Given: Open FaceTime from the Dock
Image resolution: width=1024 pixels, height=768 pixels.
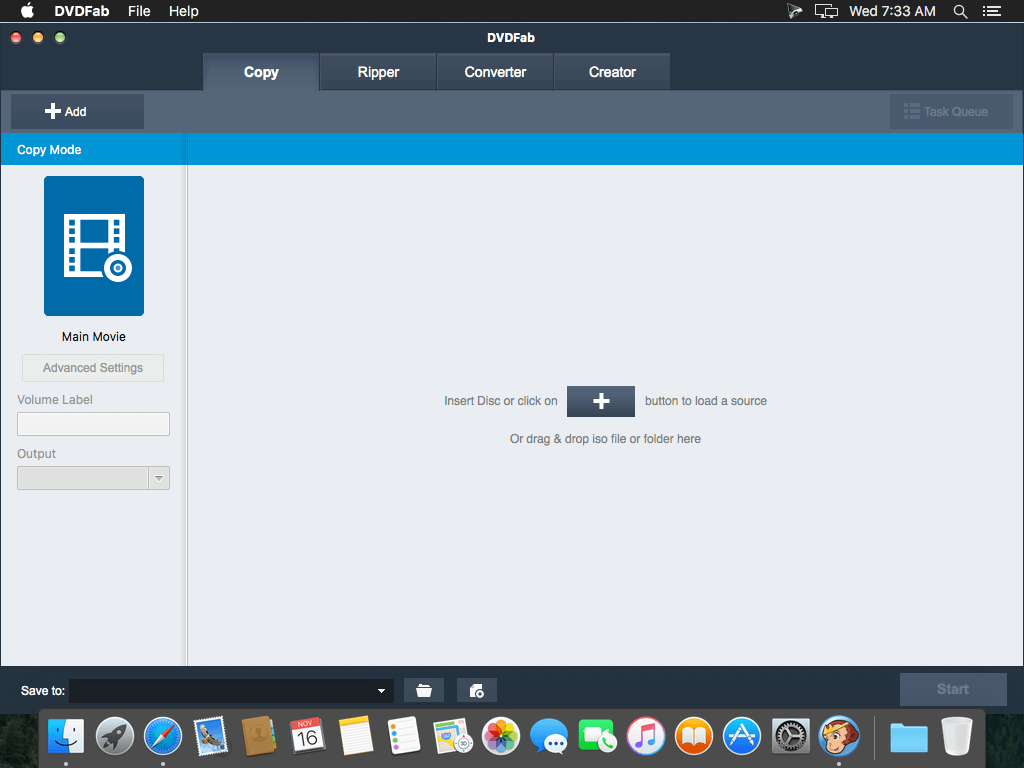Looking at the screenshot, I should [x=597, y=736].
